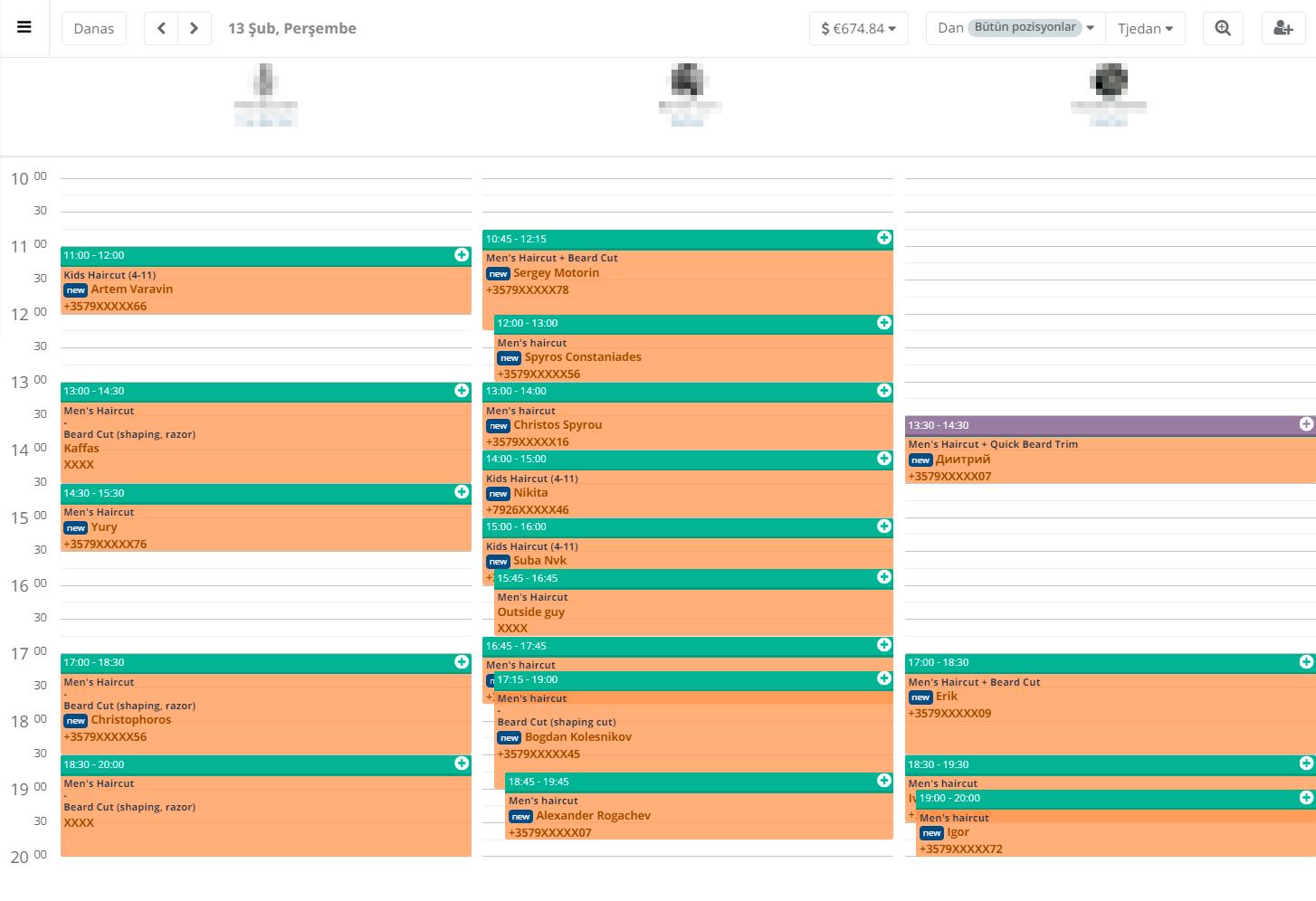Screen dimensions: 1316x901
Task: Click plus on 18:30 - 19:30 appointment
Action: pos(1306,763)
